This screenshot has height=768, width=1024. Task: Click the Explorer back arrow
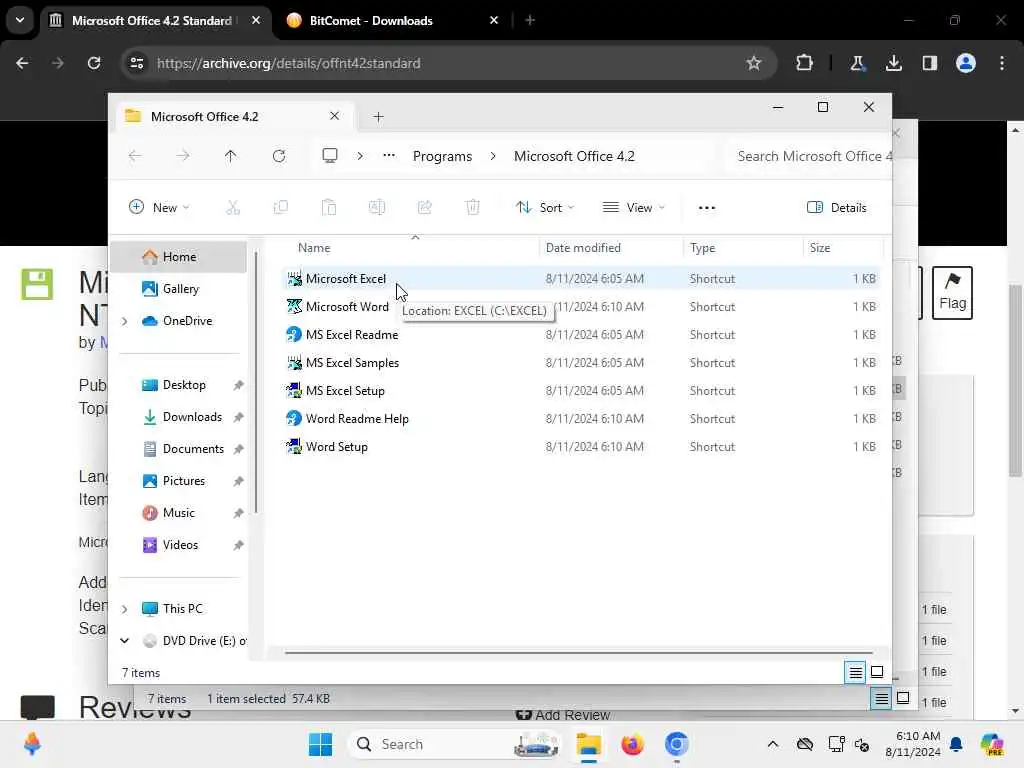click(x=135, y=156)
